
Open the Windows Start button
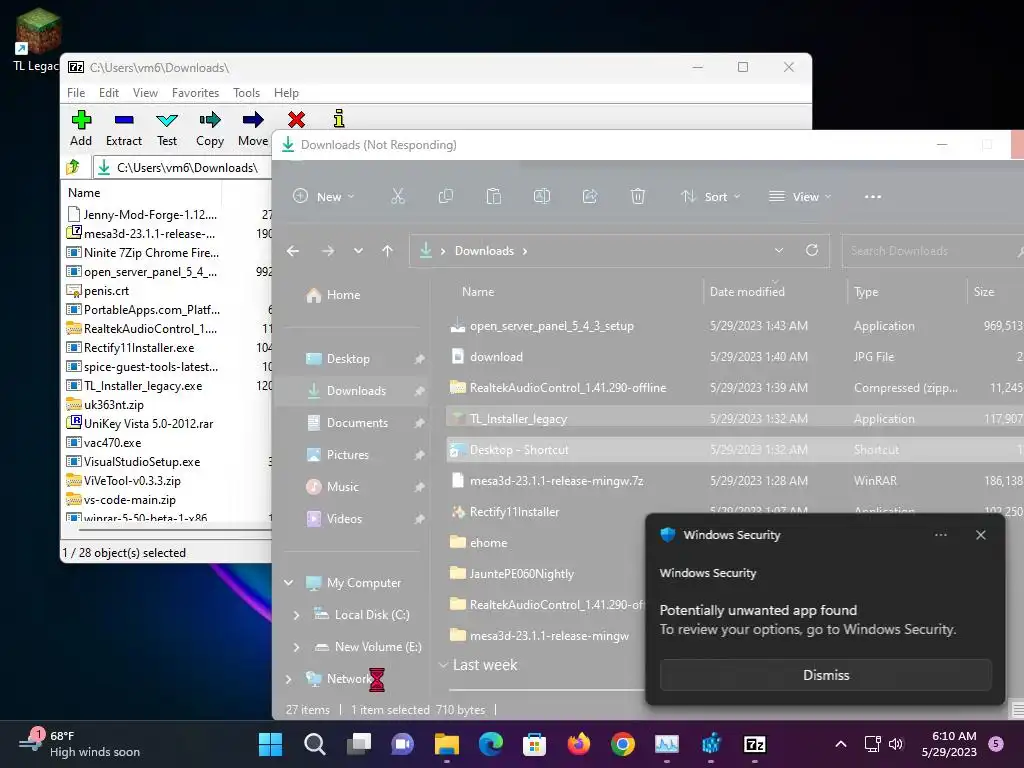coord(270,744)
